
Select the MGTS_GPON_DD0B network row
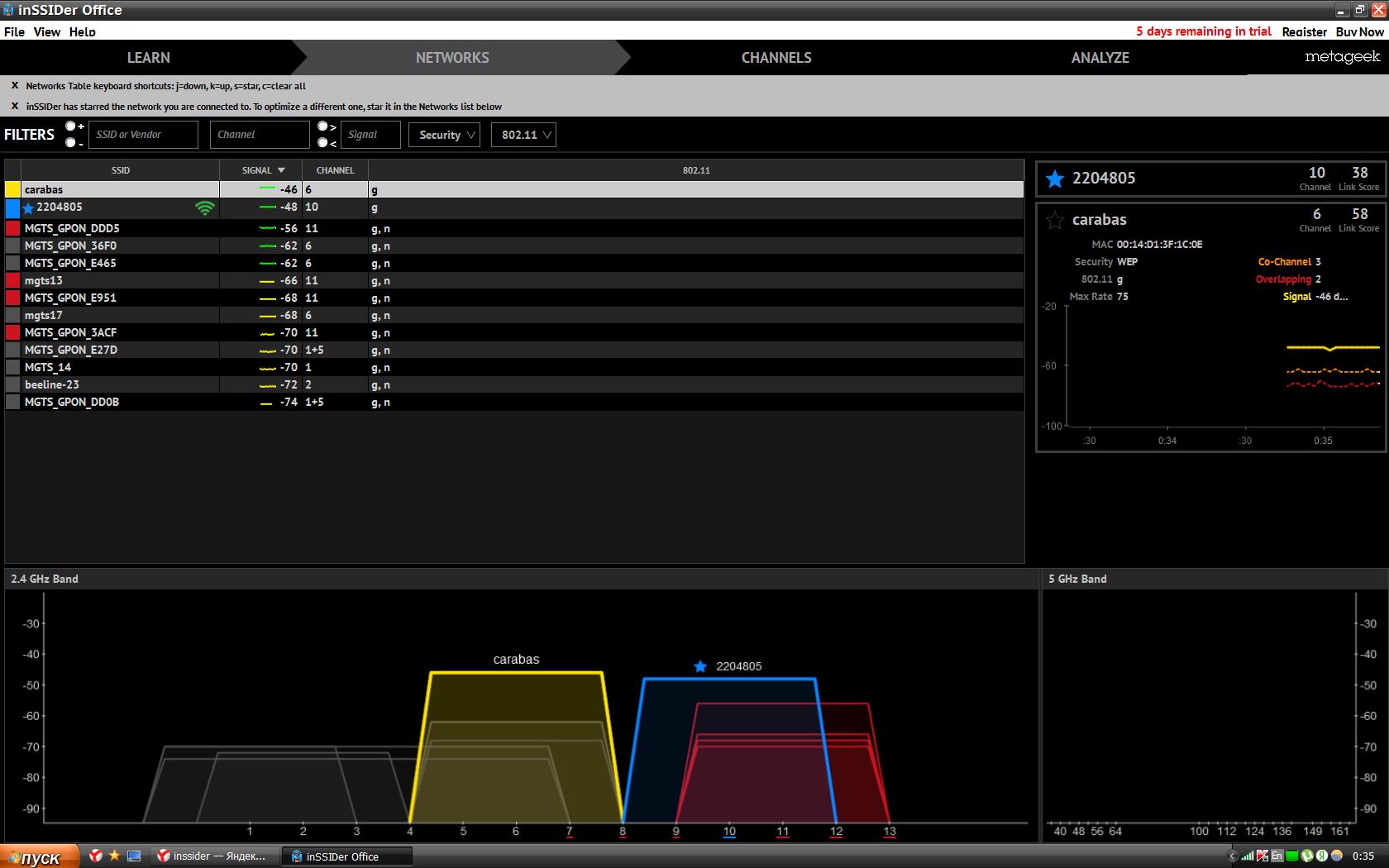[x=514, y=402]
